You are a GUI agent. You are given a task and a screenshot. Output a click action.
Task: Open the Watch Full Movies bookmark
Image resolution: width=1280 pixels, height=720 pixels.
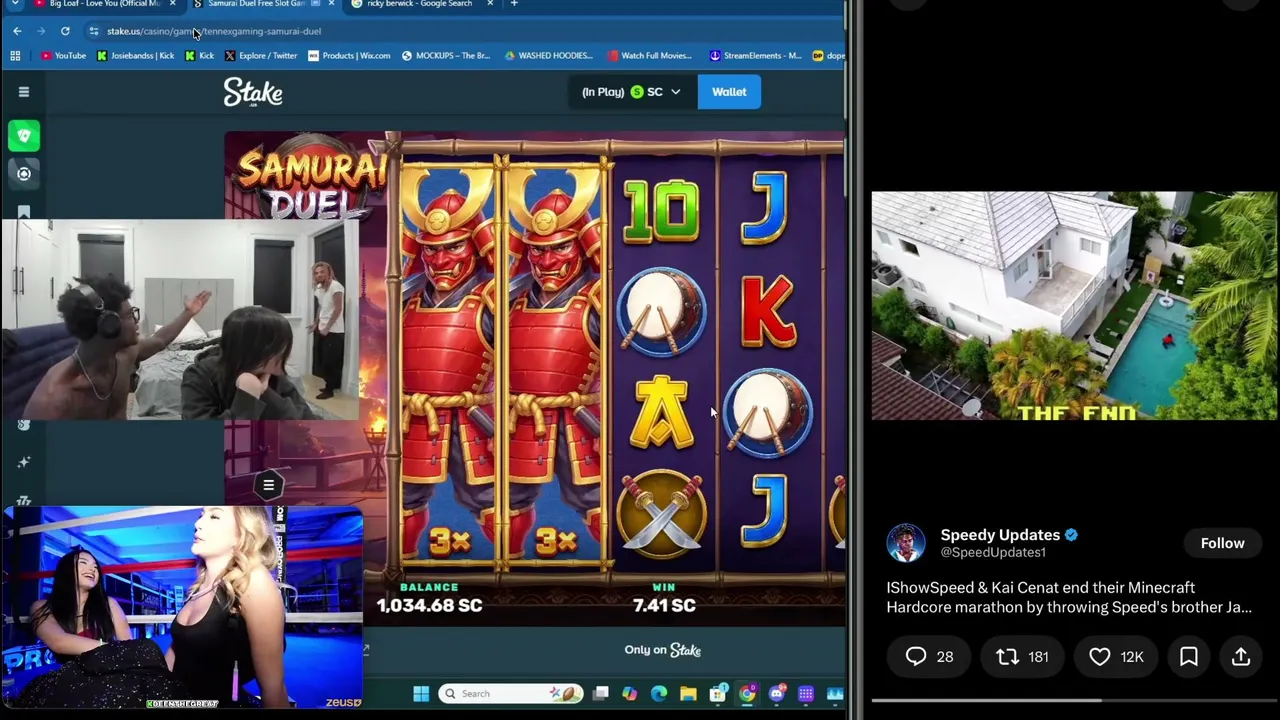point(649,56)
